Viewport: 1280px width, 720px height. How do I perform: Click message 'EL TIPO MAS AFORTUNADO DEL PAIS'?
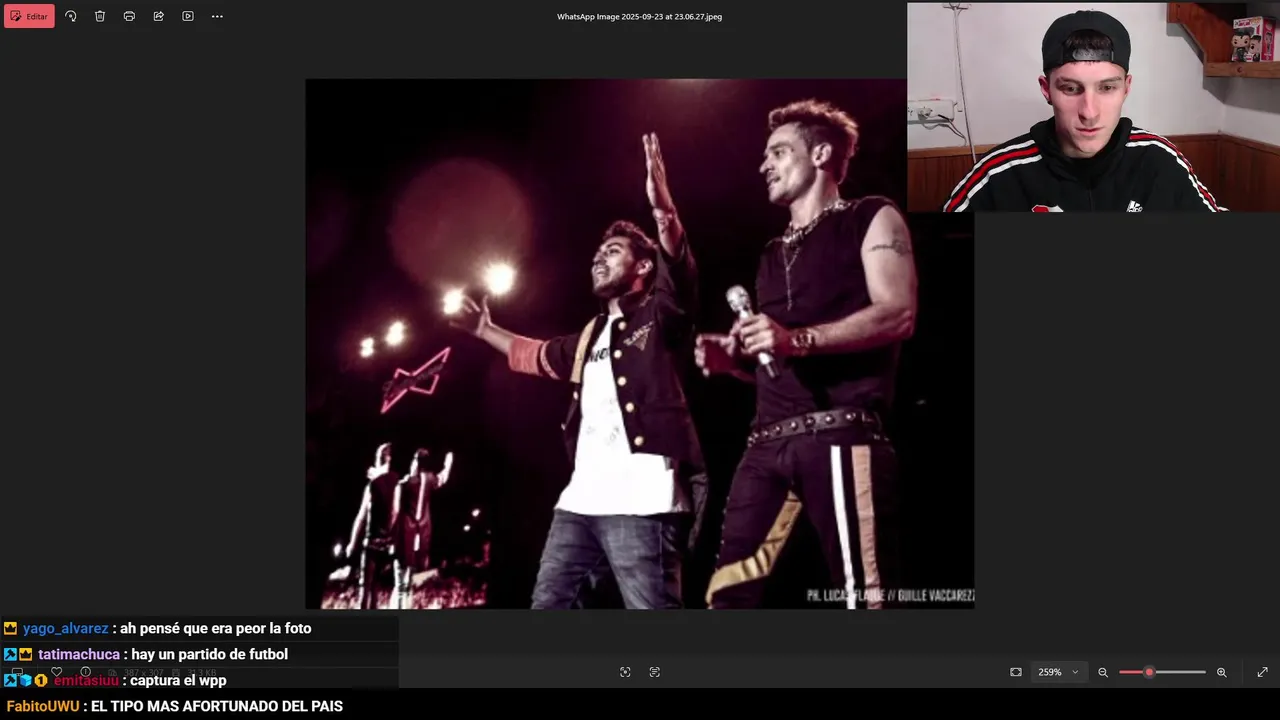pos(217,706)
